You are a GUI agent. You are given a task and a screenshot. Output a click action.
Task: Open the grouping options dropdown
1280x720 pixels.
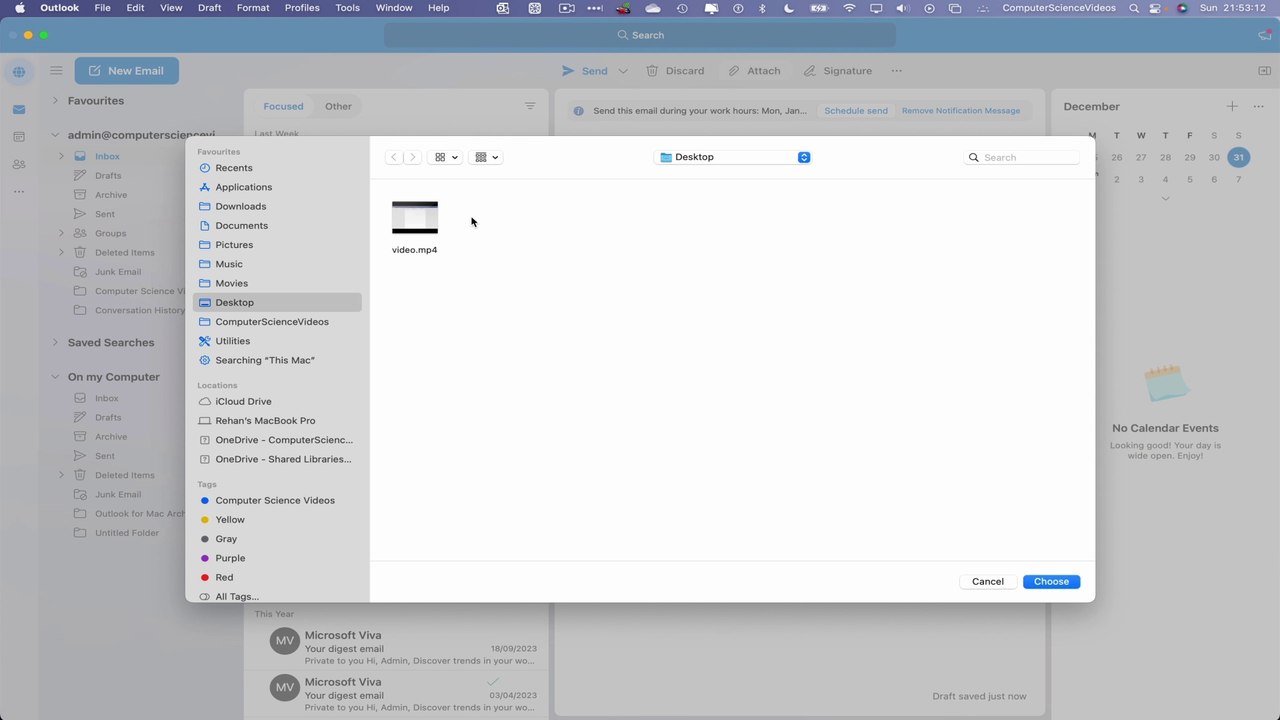click(x=486, y=157)
